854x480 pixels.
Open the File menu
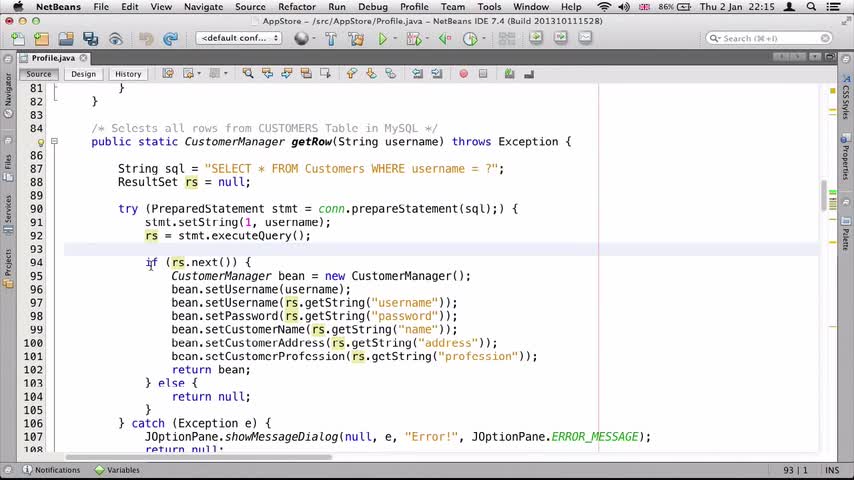click(101, 7)
